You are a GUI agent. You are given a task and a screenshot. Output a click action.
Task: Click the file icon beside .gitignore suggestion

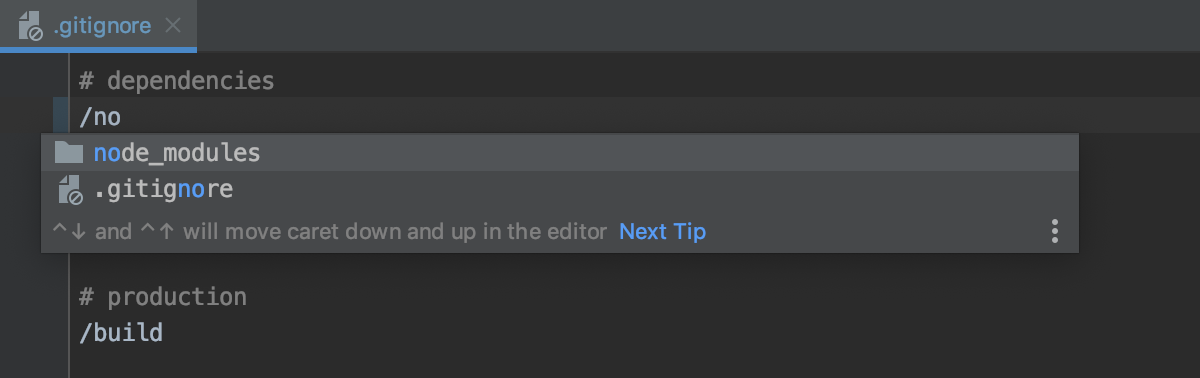pyautogui.click(x=69, y=189)
